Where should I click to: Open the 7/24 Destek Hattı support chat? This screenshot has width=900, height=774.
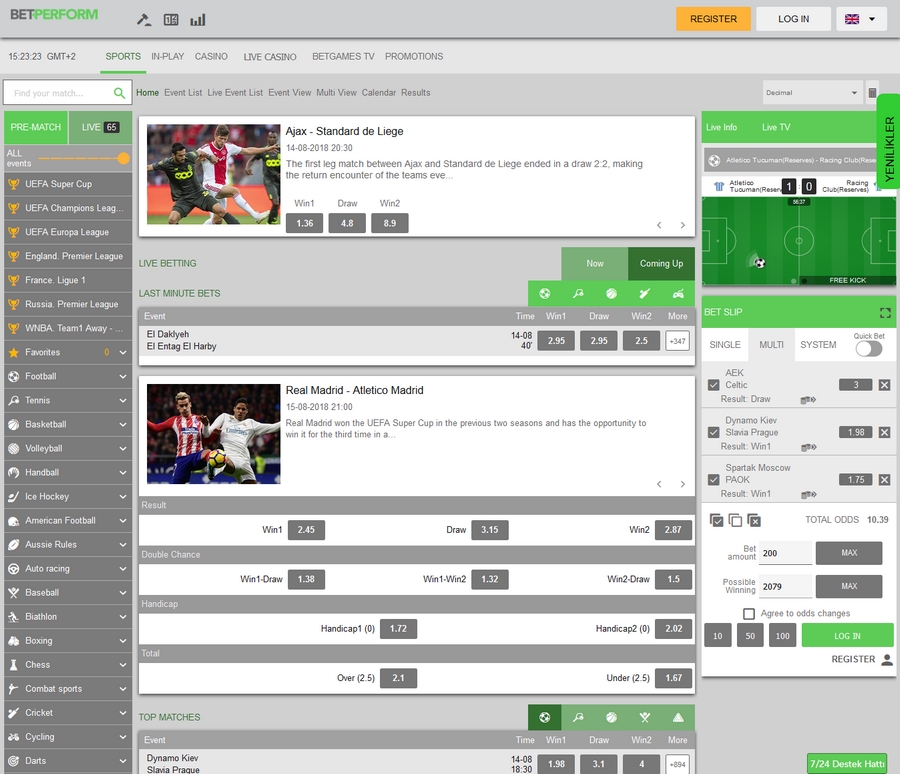pos(847,764)
